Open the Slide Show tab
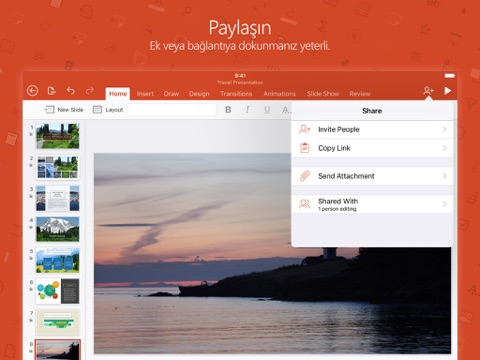 pos(323,94)
